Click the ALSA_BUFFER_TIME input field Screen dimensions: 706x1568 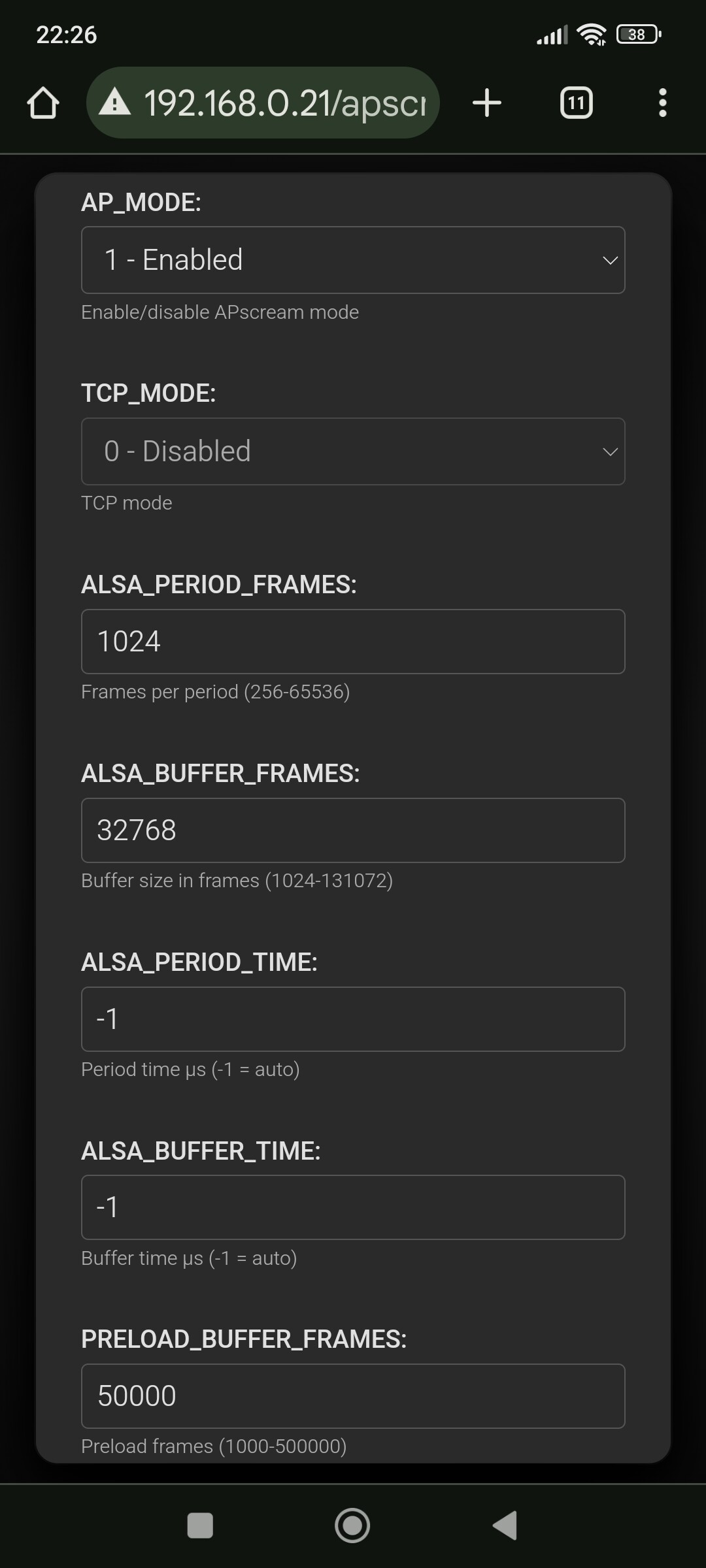point(353,1207)
